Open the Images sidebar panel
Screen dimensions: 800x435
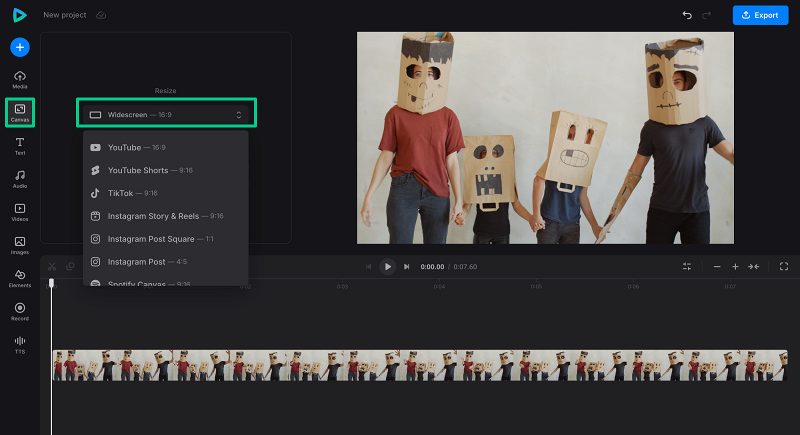20,245
